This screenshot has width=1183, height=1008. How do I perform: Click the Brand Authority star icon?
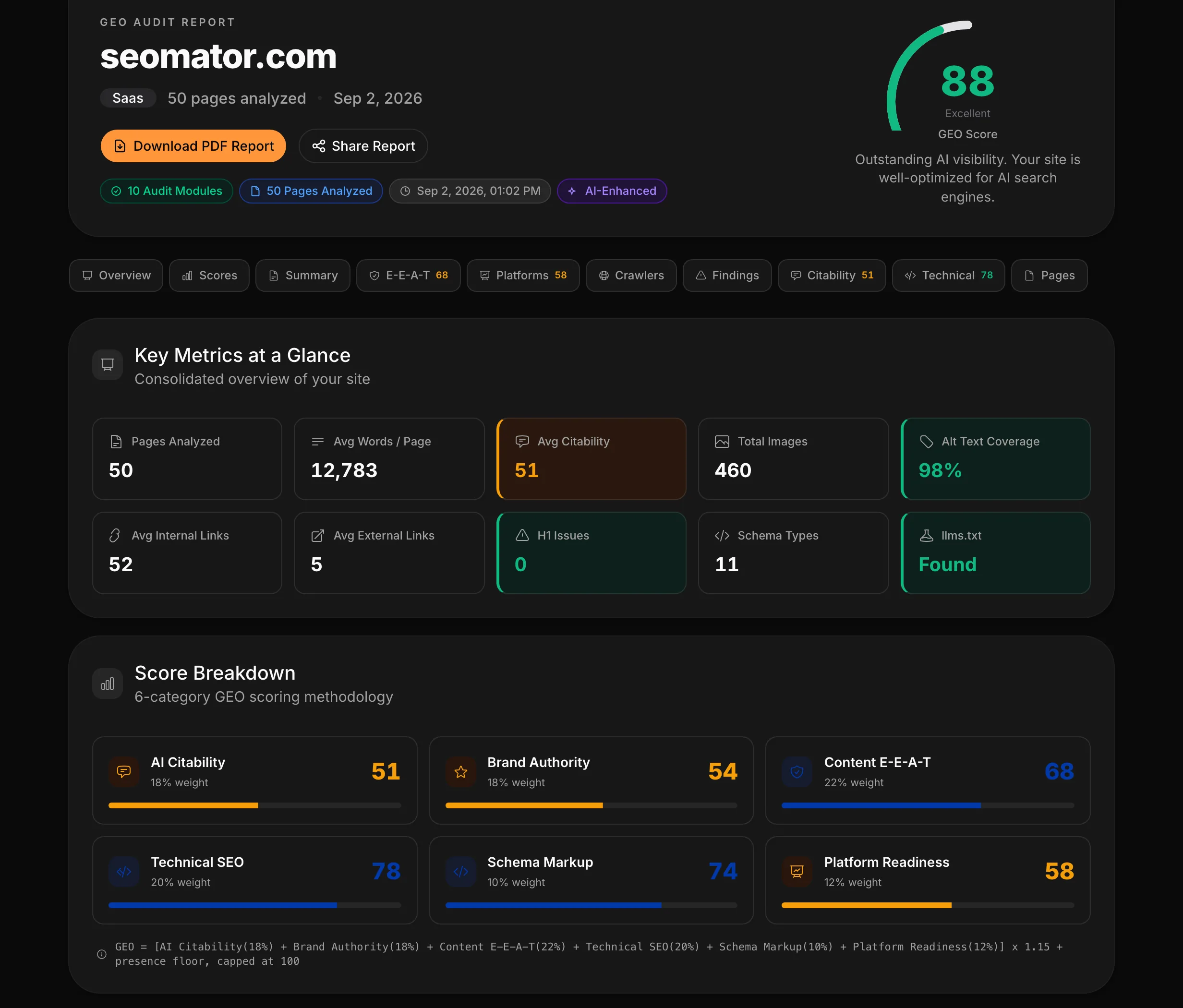(461, 772)
